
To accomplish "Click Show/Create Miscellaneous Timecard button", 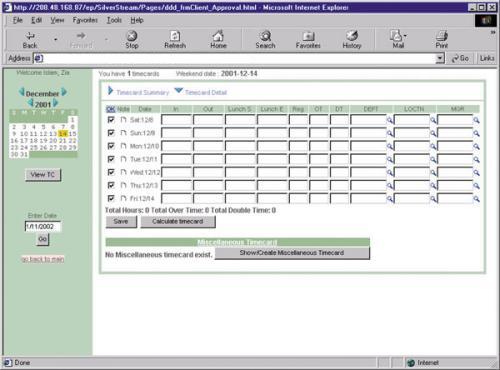I will (292, 253).
